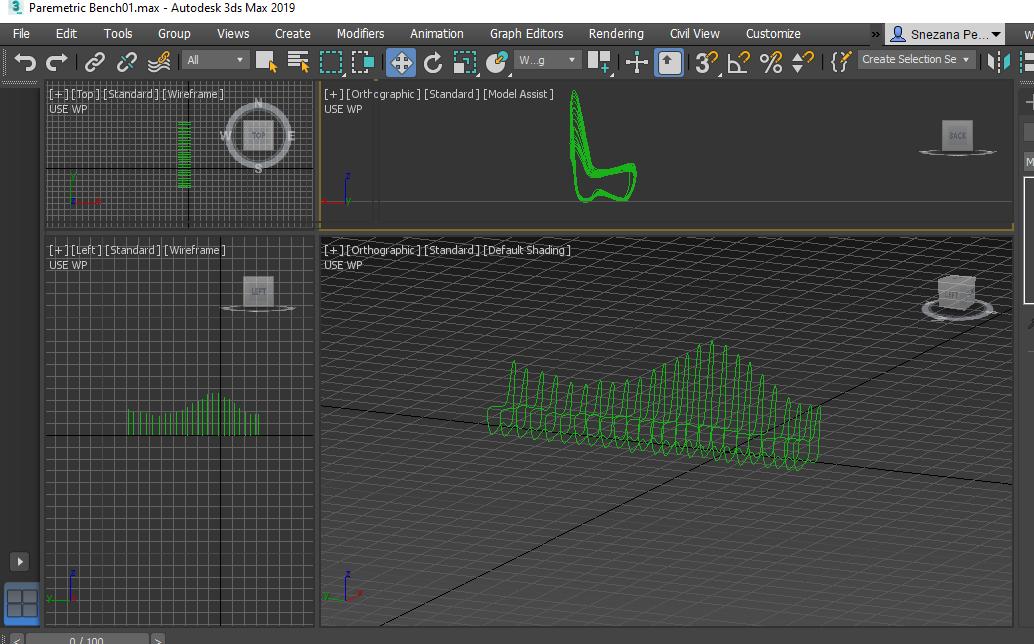The height and width of the screenshot is (644, 1034).
Task: Click the [Left] view label
Action: tap(87, 250)
